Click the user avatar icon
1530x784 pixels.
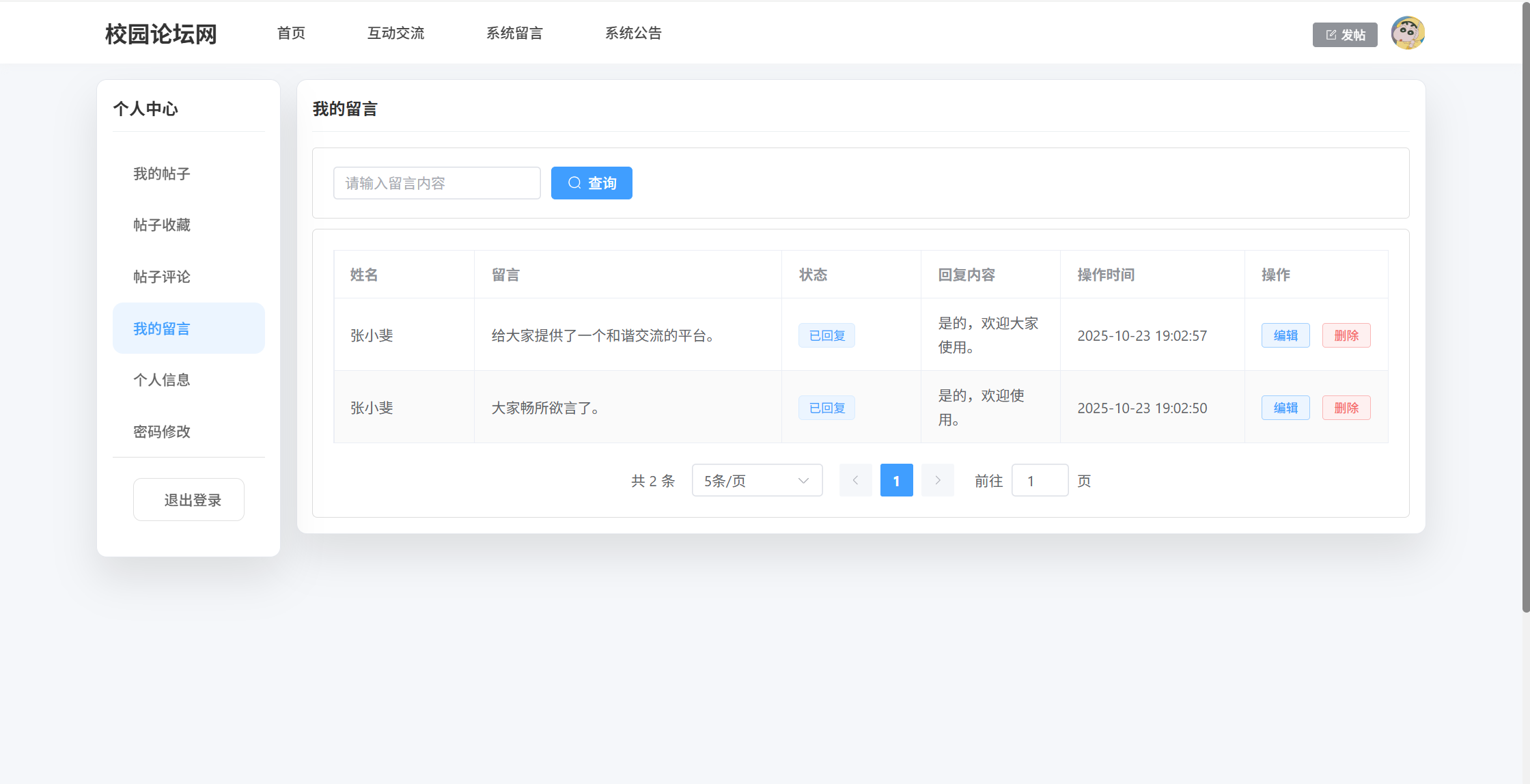[1407, 33]
